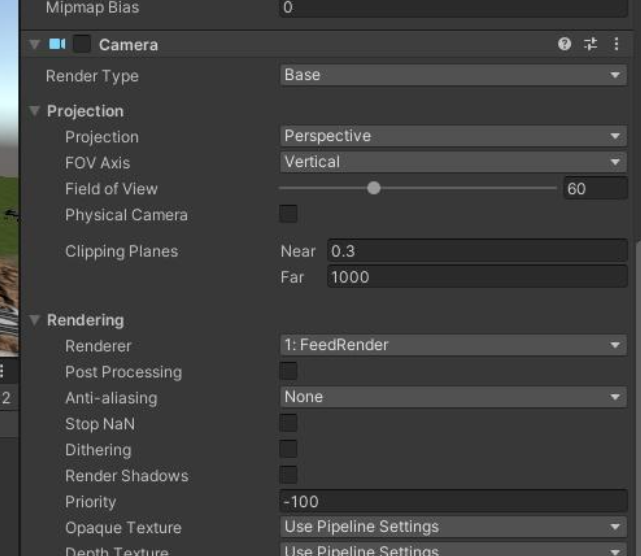Open the Anti-aliasing dropdown

453,397
